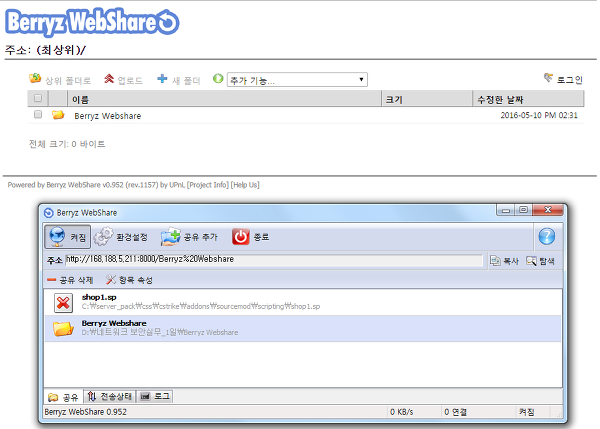
Task: Click the 업로드 link text
Action: click(x=130, y=80)
